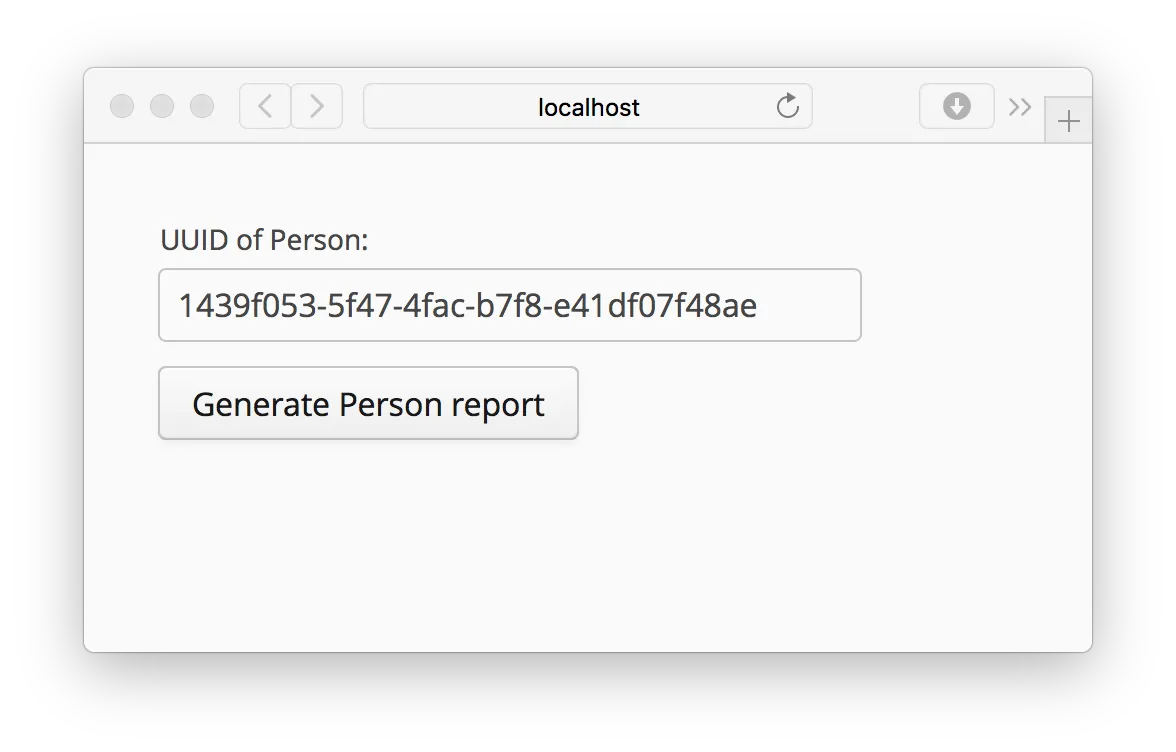Open a new tab with the plus
The image size is (1176, 752).
click(x=1068, y=122)
